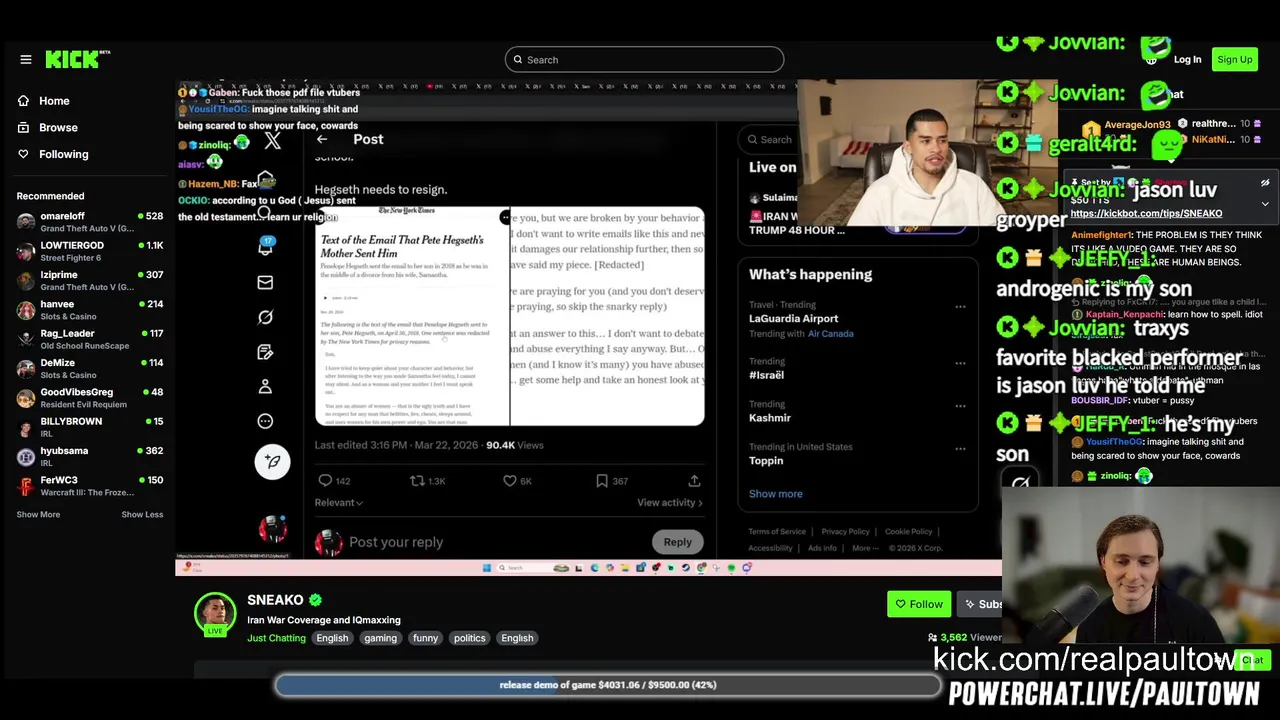This screenshot has height=720, width=1280.
Task: Click the like heart icon (6K)
Action: click(510, 481)
